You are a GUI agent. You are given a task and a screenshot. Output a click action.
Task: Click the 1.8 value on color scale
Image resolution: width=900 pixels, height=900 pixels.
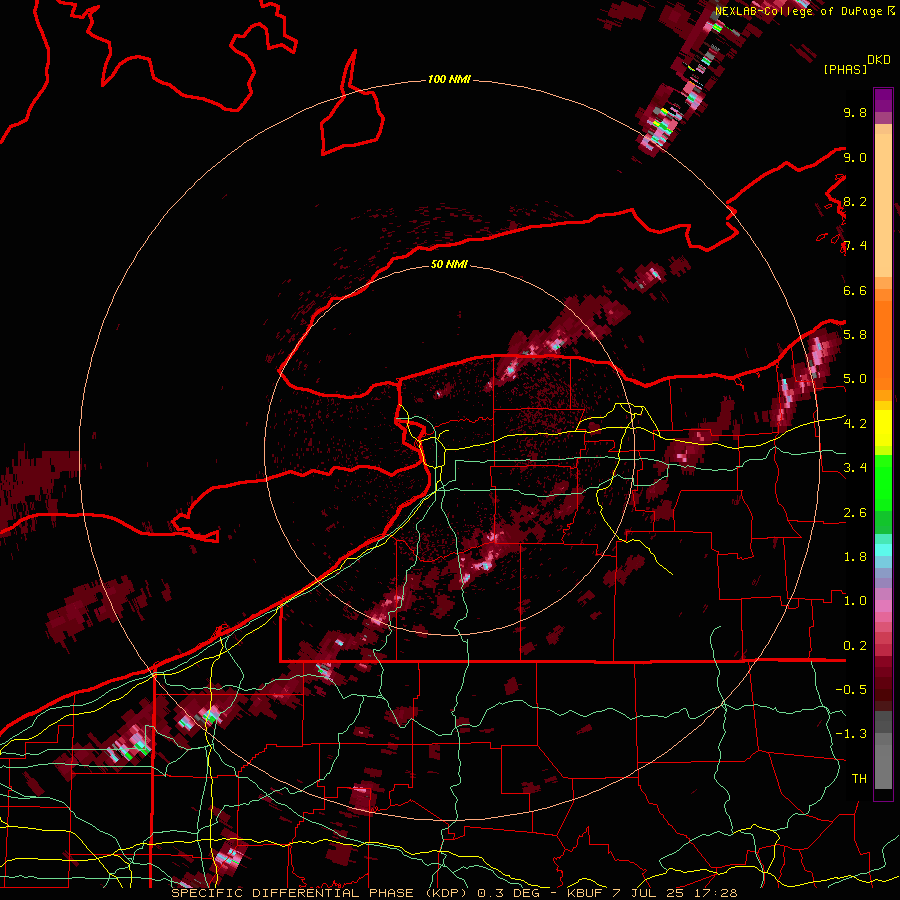(x=855, y=557)
